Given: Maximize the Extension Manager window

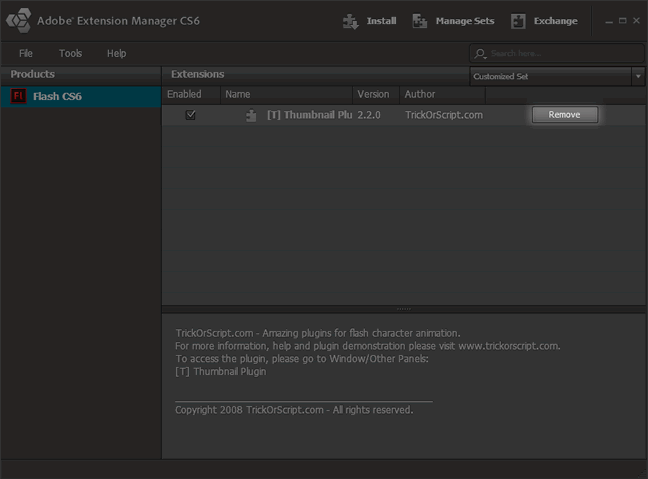Looking at the screenshot, I should click(622, 21).
